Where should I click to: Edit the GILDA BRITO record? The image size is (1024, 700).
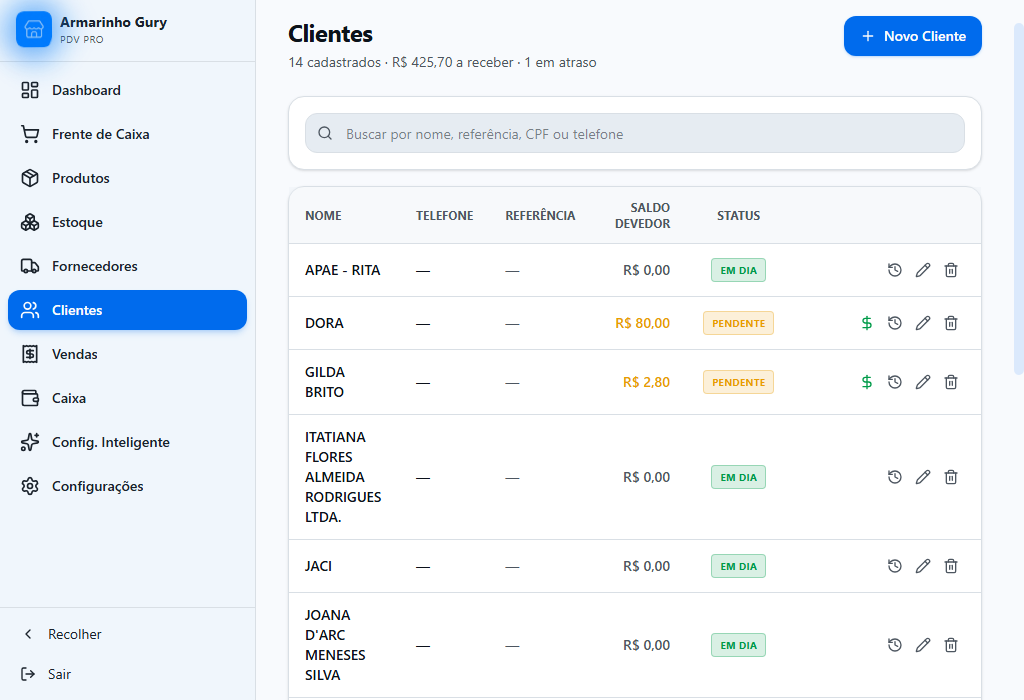point(923,382)
